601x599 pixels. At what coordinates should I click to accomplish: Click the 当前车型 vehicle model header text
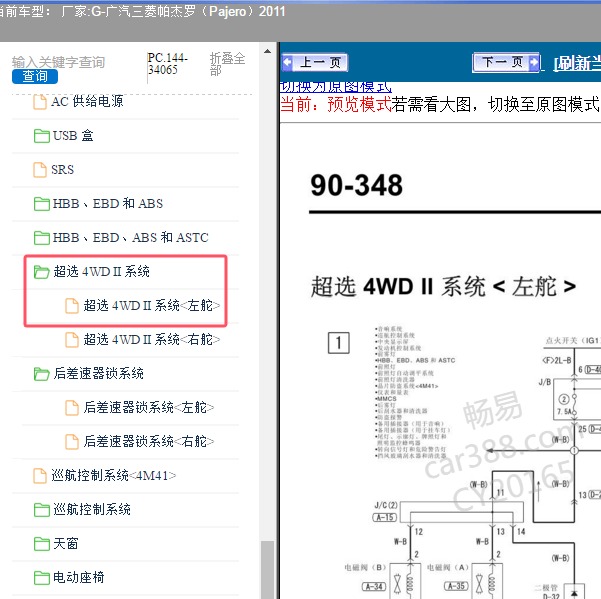pos(143,11)
